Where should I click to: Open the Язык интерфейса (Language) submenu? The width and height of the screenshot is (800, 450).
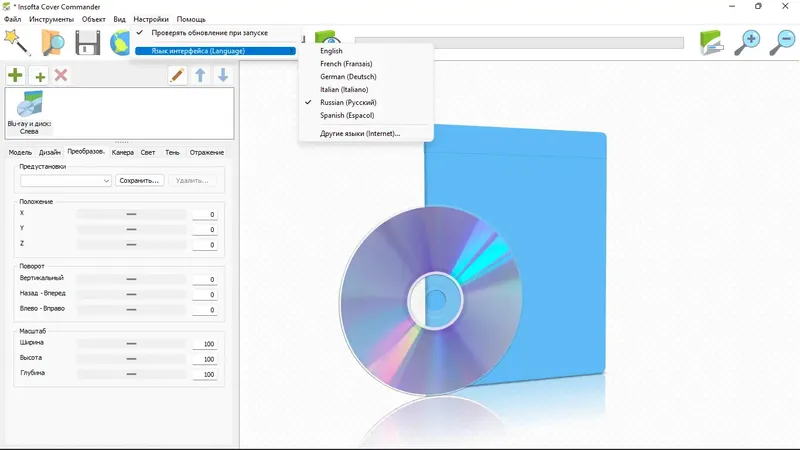pos(215,51)
